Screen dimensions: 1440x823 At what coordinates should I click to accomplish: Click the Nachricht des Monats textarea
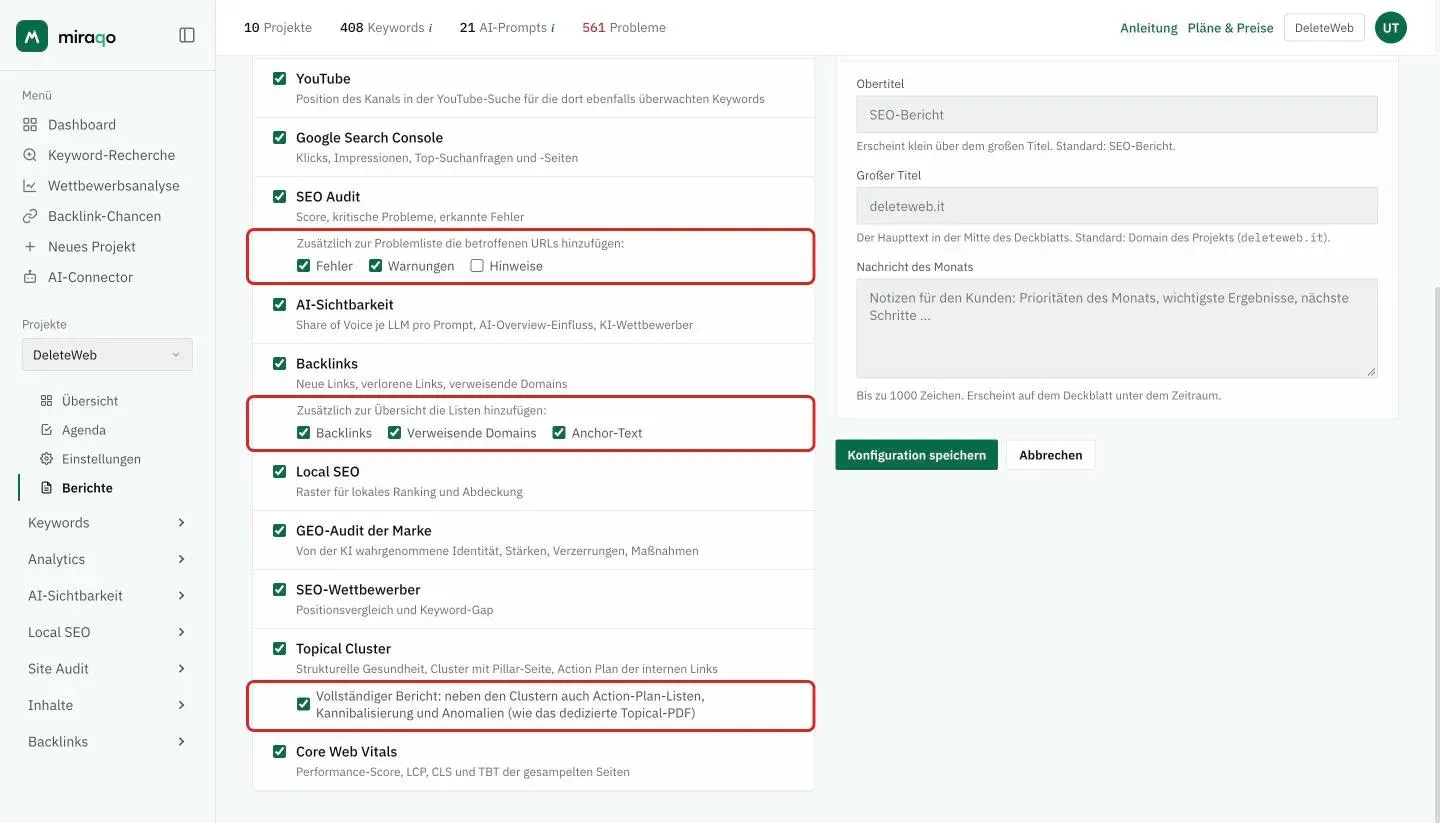[x=1117, y=328]
